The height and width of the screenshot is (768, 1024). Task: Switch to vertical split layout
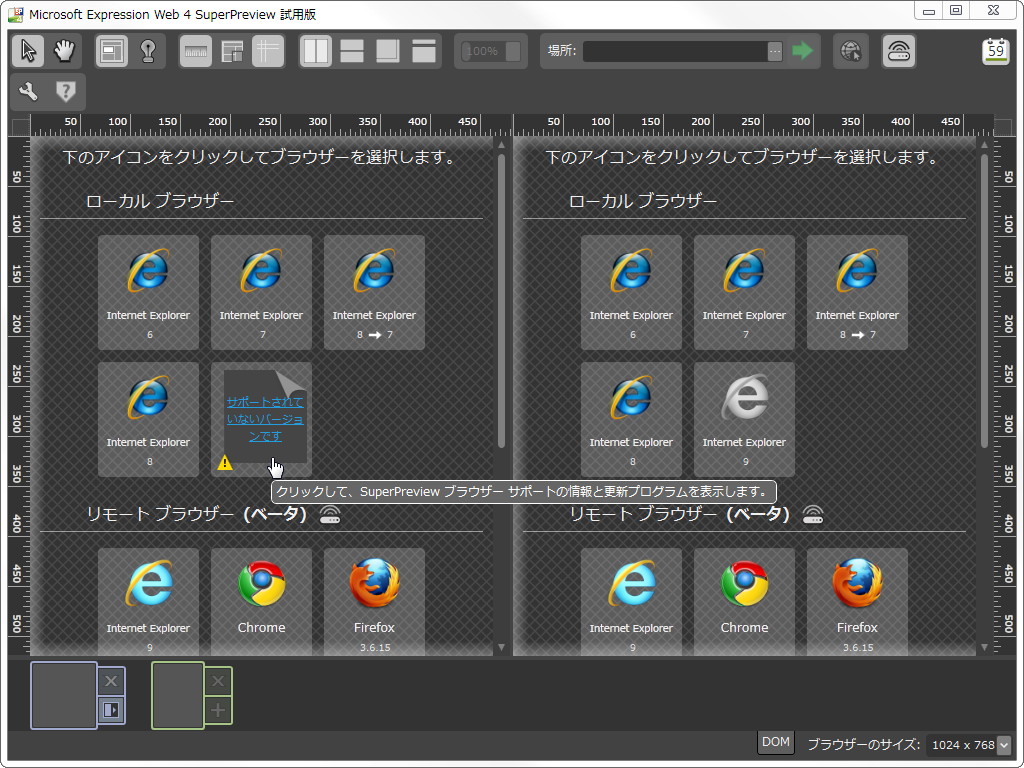[316, 49]
